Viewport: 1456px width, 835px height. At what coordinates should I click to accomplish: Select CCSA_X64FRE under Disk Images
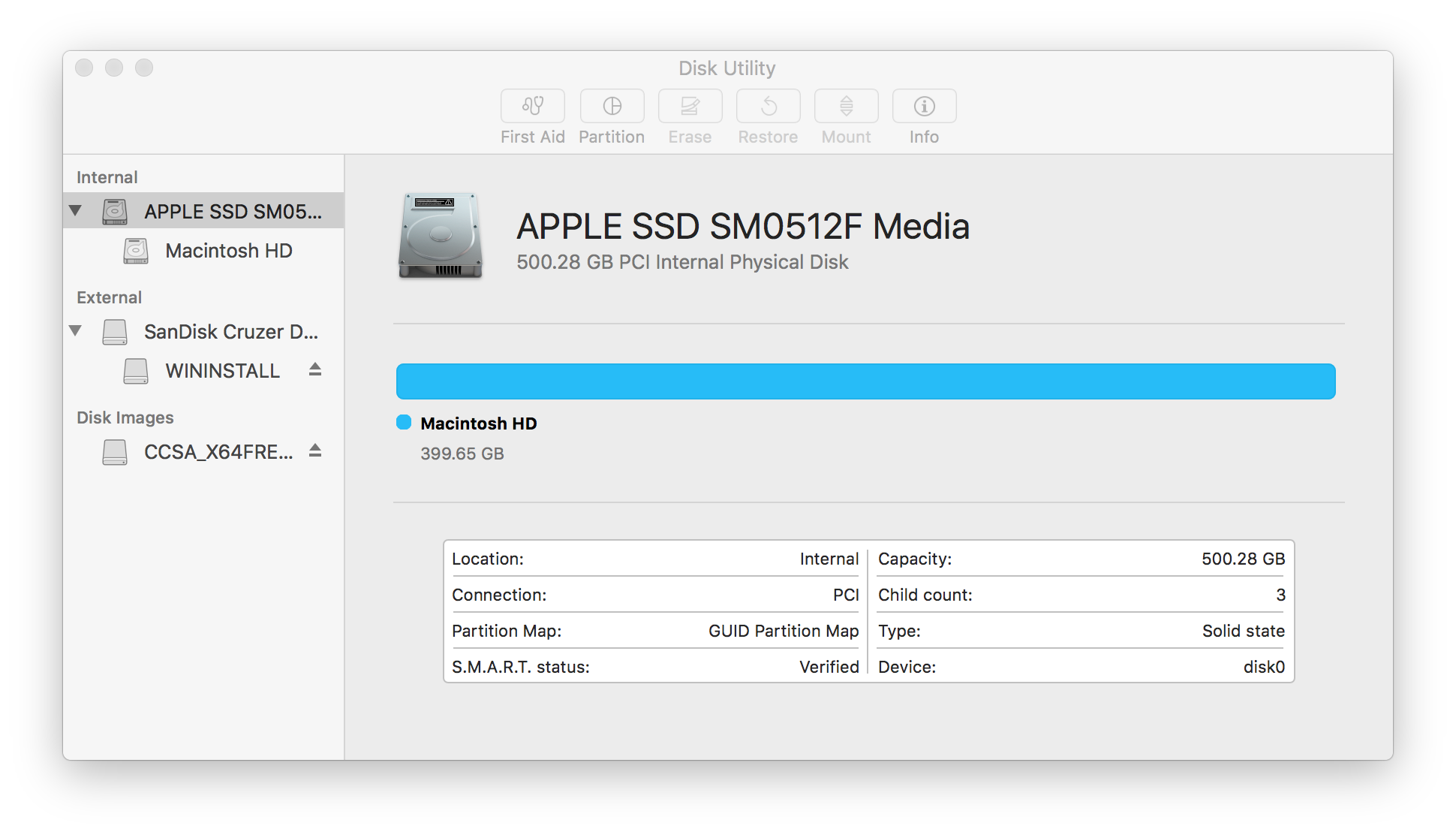(x=218, y=452)
